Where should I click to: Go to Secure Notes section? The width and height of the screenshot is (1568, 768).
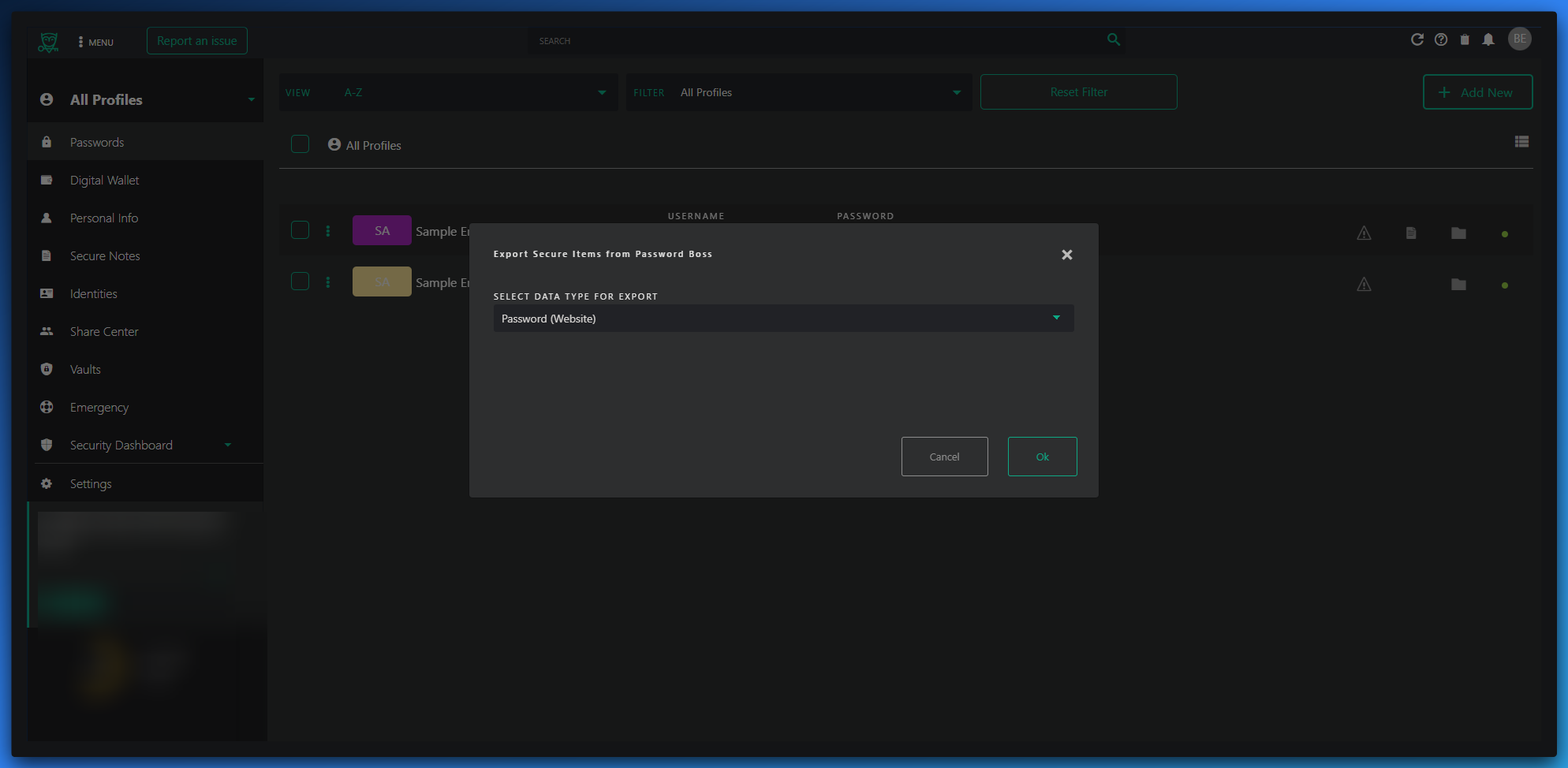click(105, 256)
